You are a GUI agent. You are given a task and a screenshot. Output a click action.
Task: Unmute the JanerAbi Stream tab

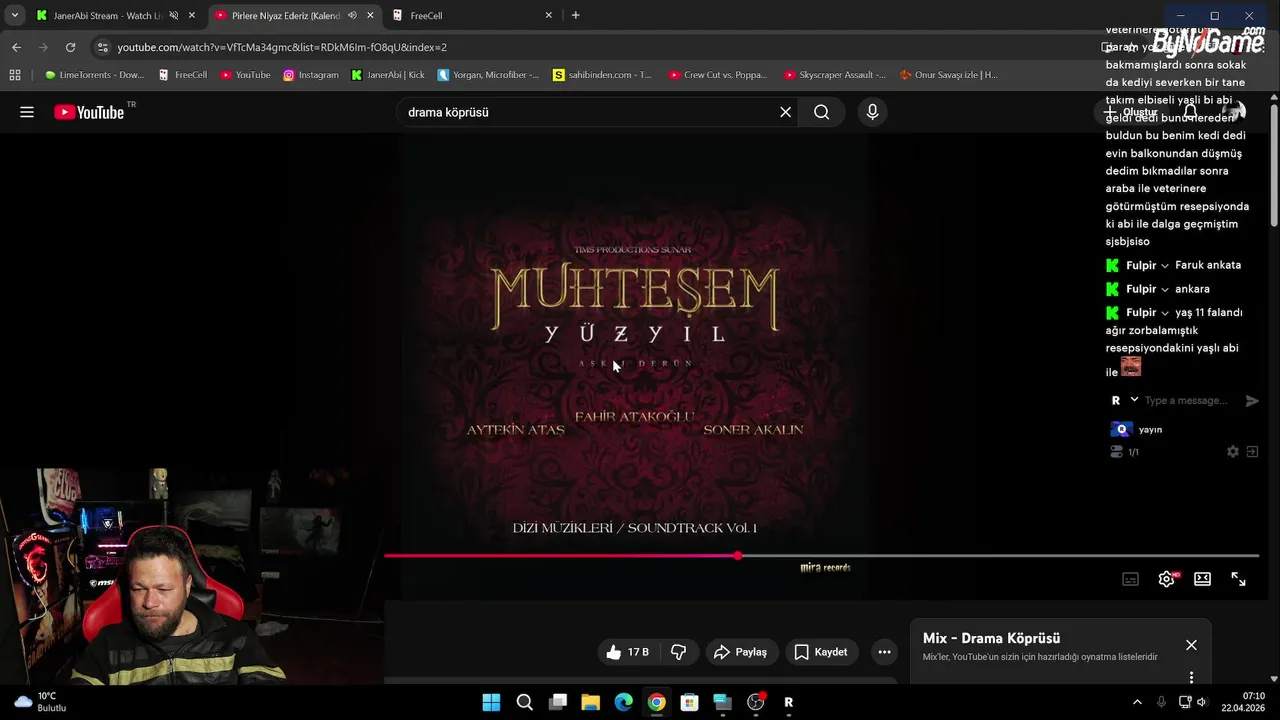tap(174, 16)
